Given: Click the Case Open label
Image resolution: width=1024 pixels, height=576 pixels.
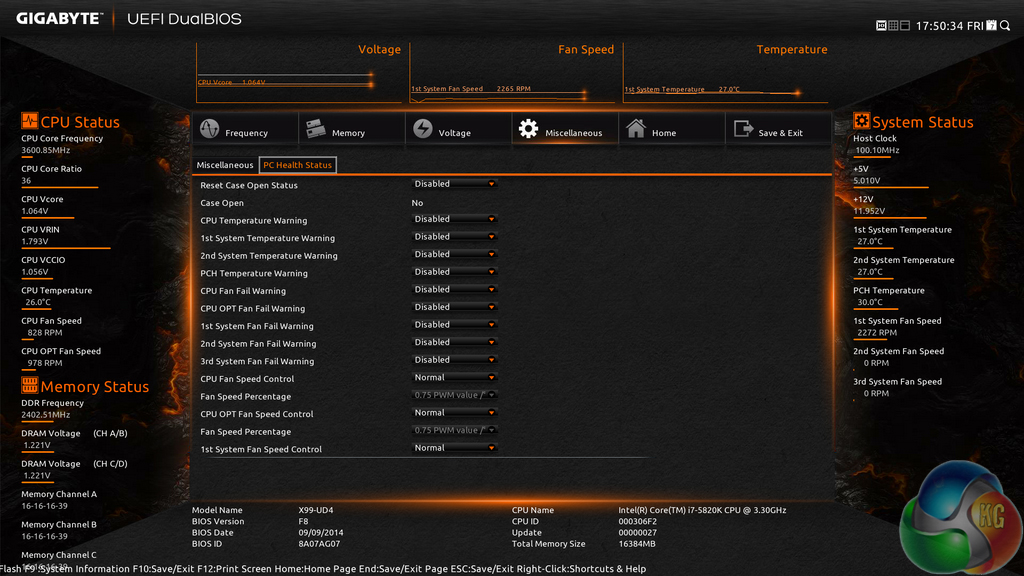Looking at the screenshot, I should [222, 203].
